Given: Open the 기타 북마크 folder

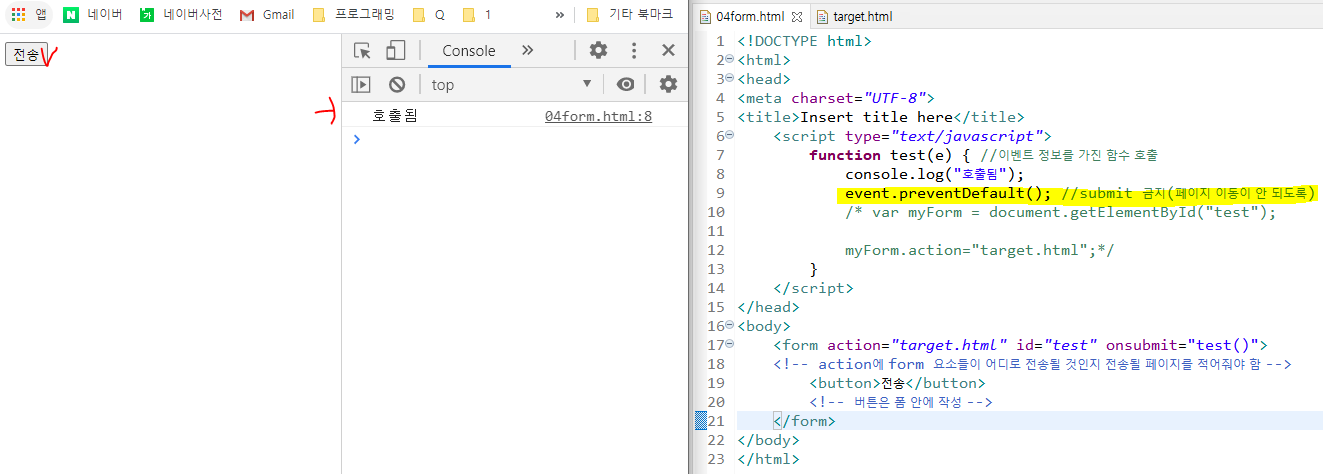Looking at the screenshot, I should tap(629, 15).
